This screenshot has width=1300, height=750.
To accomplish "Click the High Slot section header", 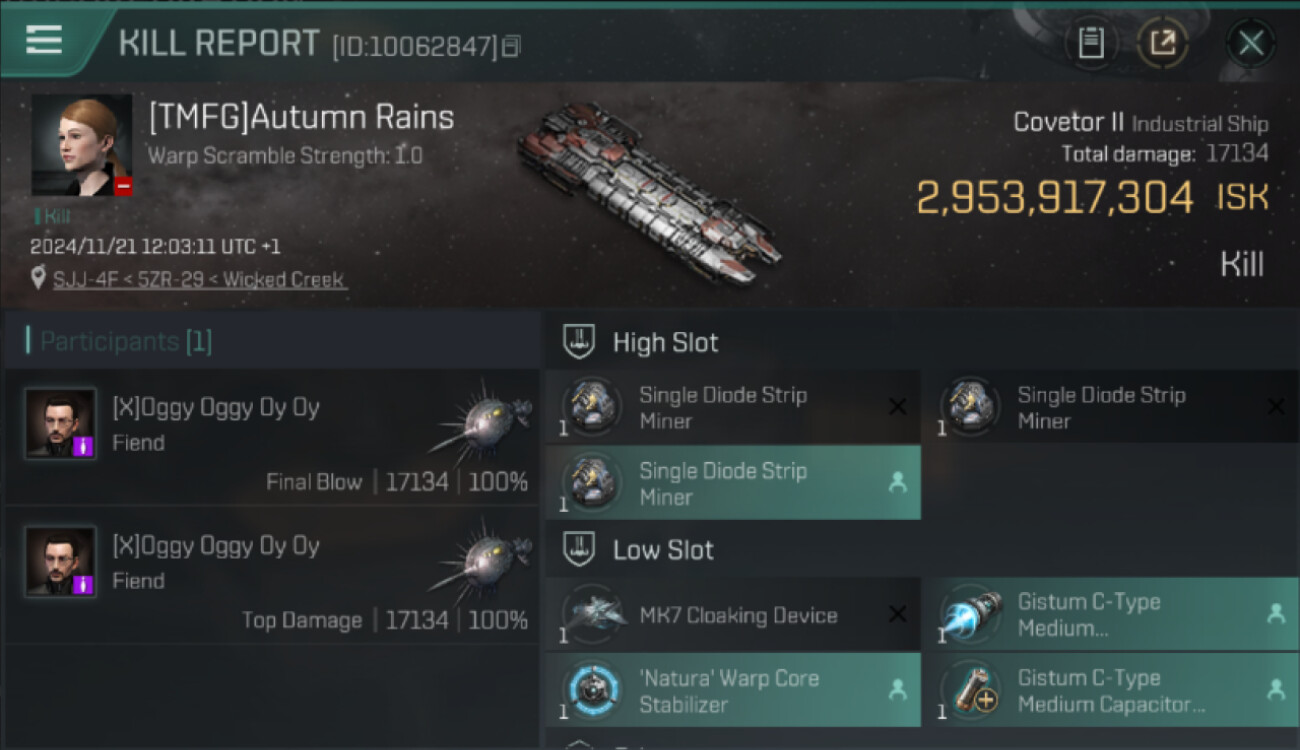I will 665,343.
